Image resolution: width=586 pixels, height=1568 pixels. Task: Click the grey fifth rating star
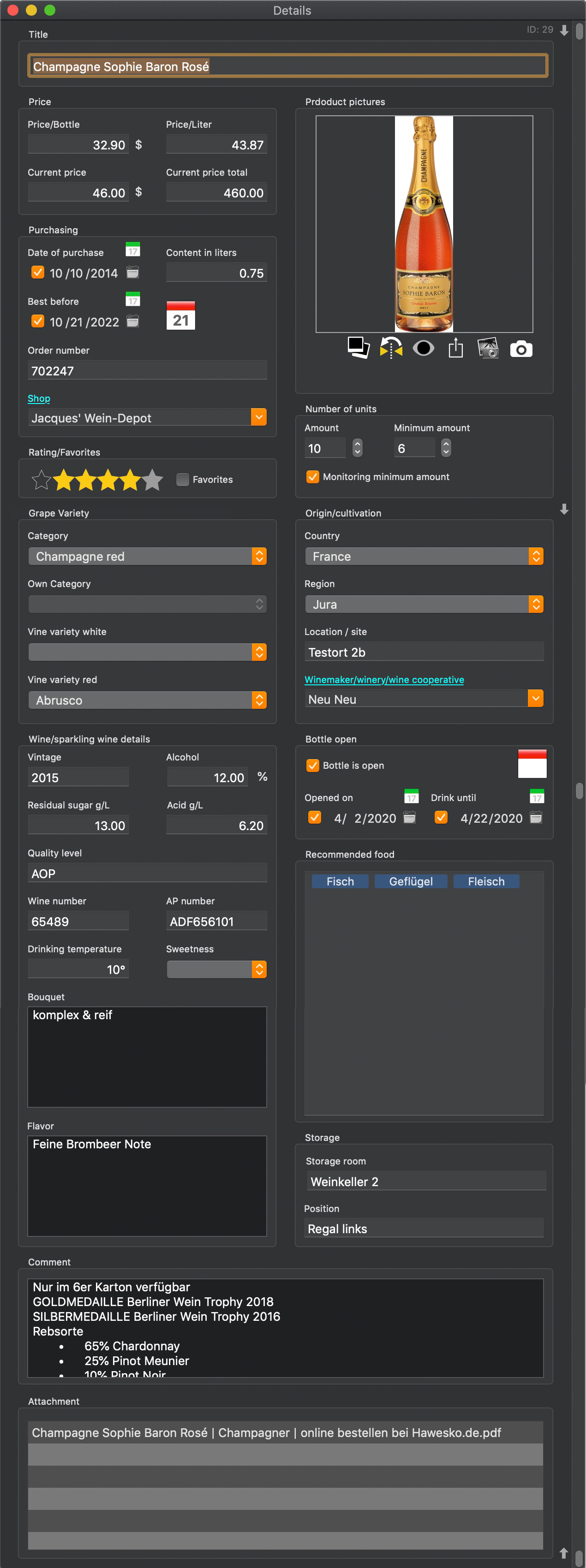coord(152,480)
